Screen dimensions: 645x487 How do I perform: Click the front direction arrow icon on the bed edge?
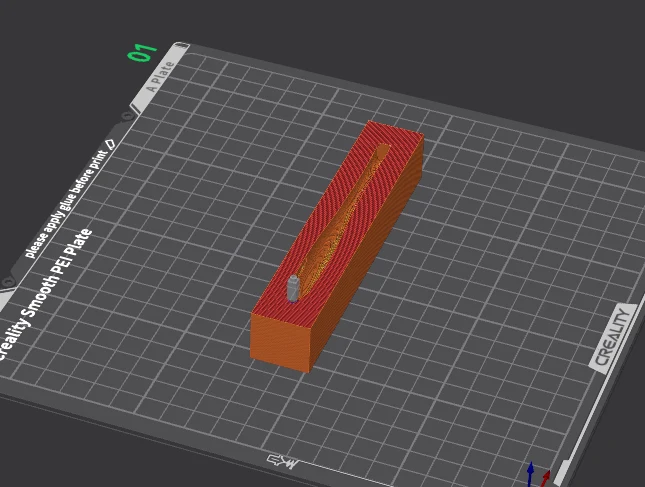point(282,461)
